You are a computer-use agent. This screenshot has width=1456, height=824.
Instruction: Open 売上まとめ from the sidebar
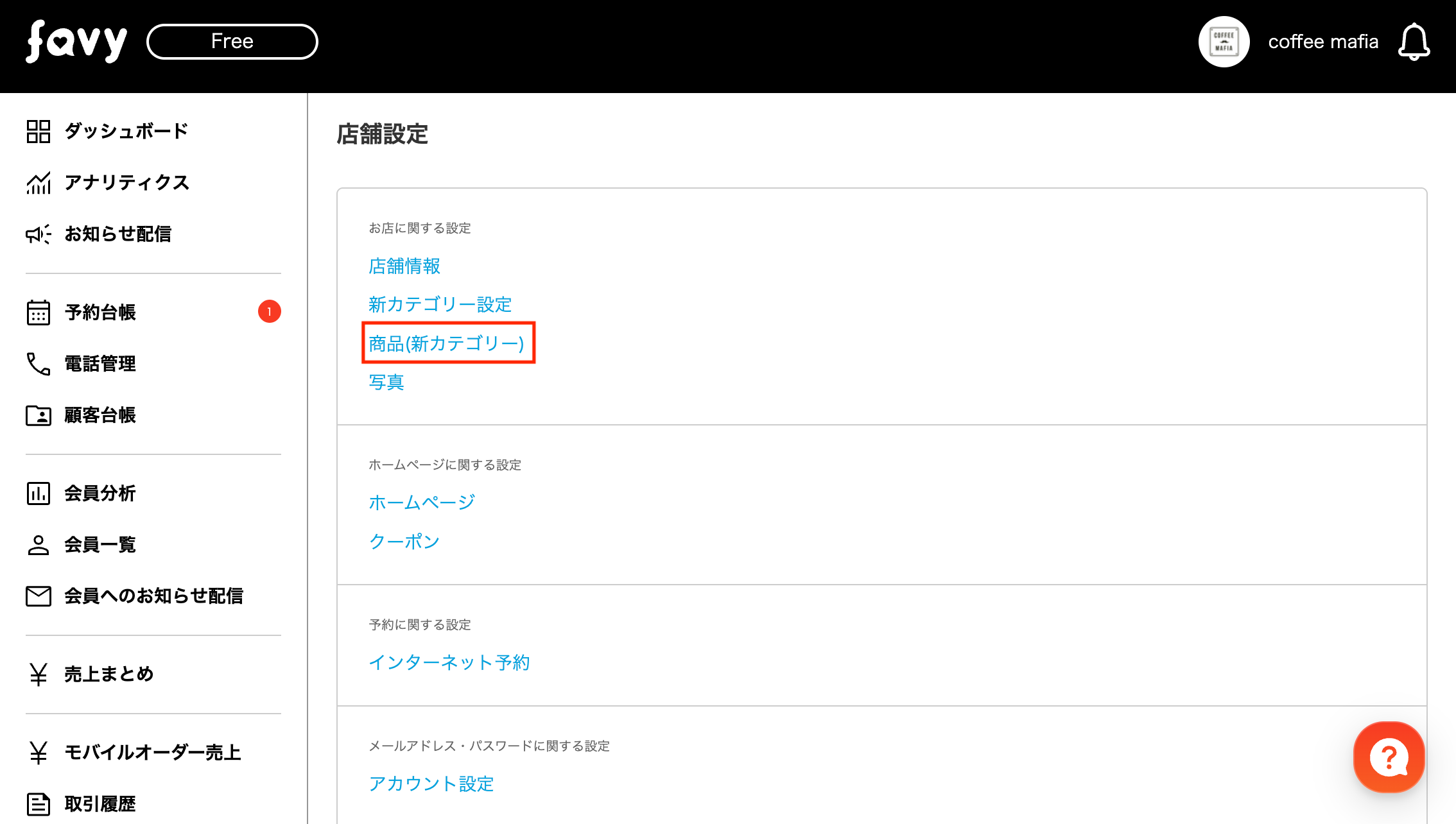(x=109, y=674)
